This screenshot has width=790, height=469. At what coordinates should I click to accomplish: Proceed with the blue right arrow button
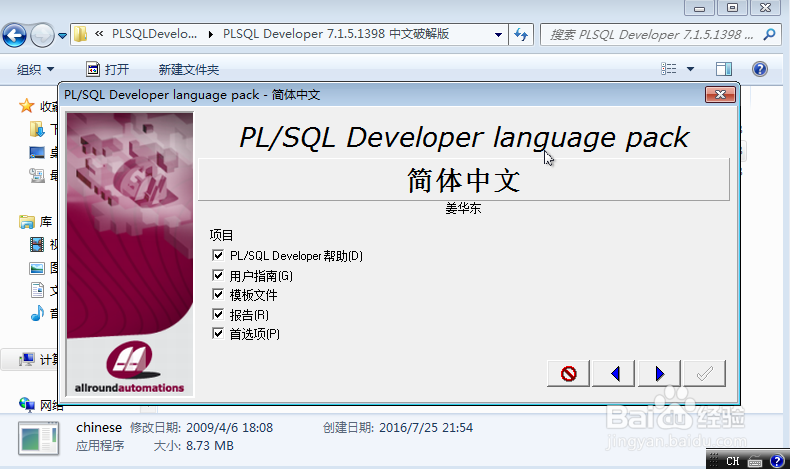[x=660, y=373]
